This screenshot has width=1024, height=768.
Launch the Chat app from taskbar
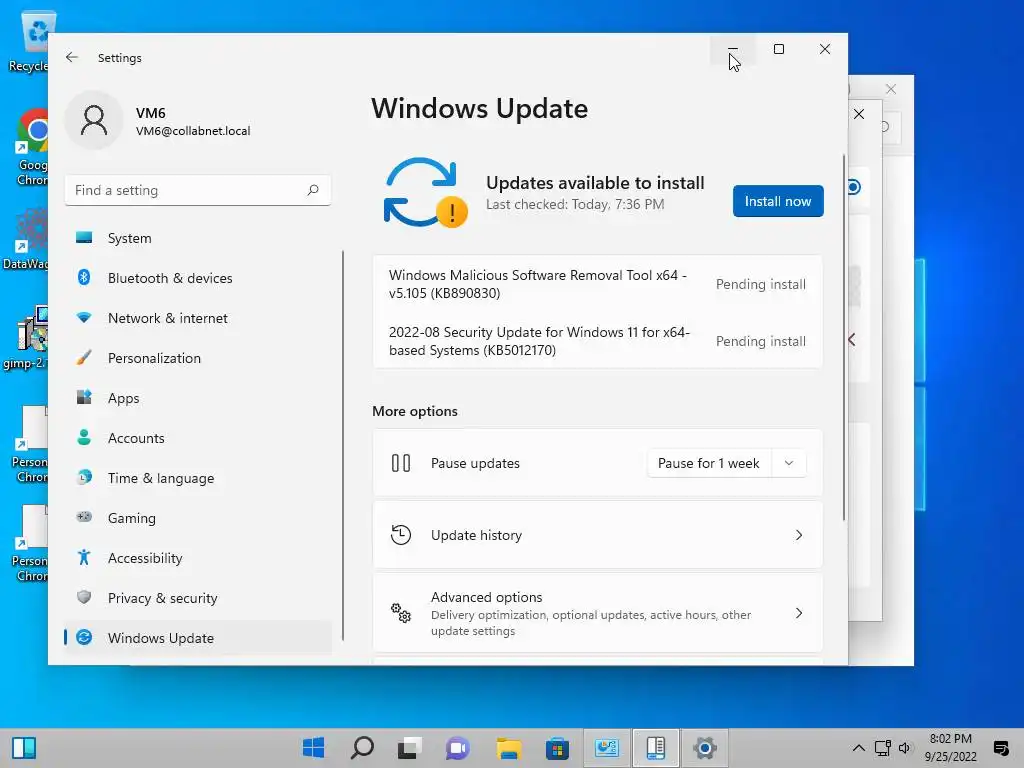click(x=458, y=748)
